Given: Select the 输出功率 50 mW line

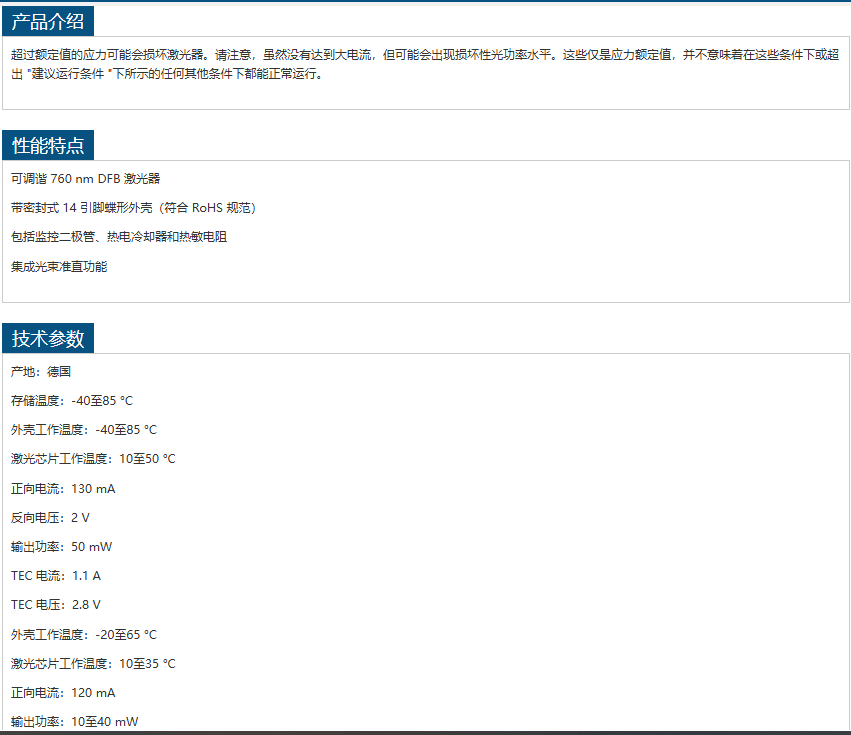Looking at the screenshot, I should [62, 547].
